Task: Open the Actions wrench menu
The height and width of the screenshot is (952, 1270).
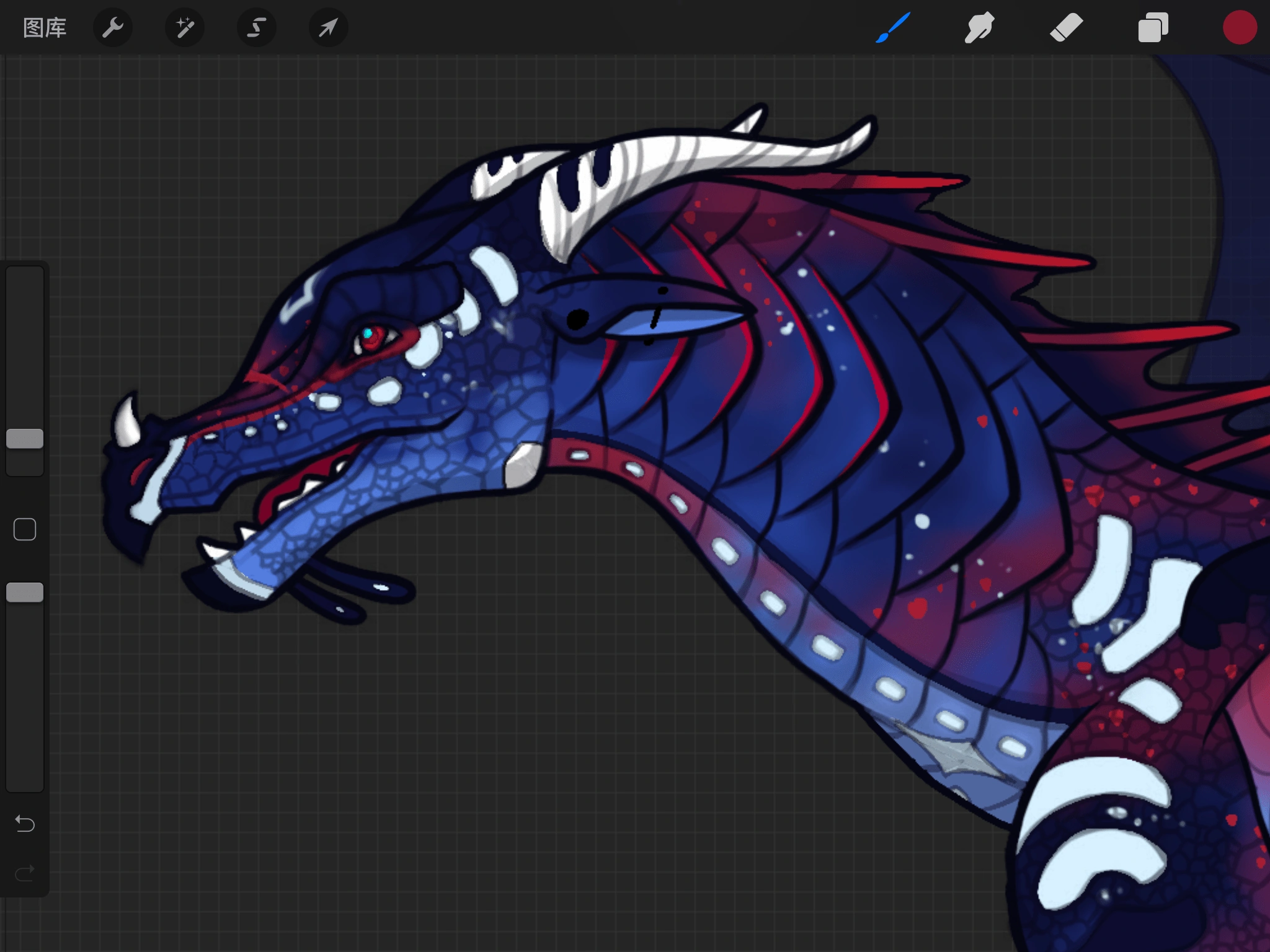Action: [x=113, y=27]
